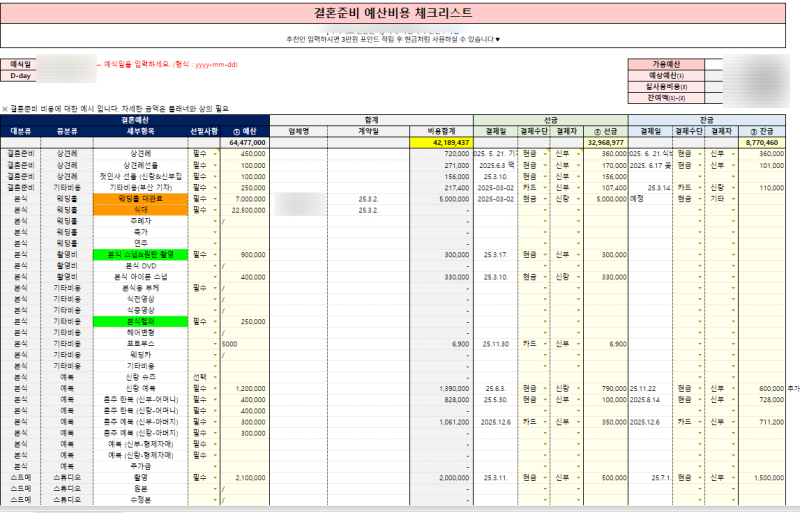This screenshot has height=513, width=800.
Task: Select the green 본식 스냅&원판 촬영 cell
Action: click(x=140, y=255)
